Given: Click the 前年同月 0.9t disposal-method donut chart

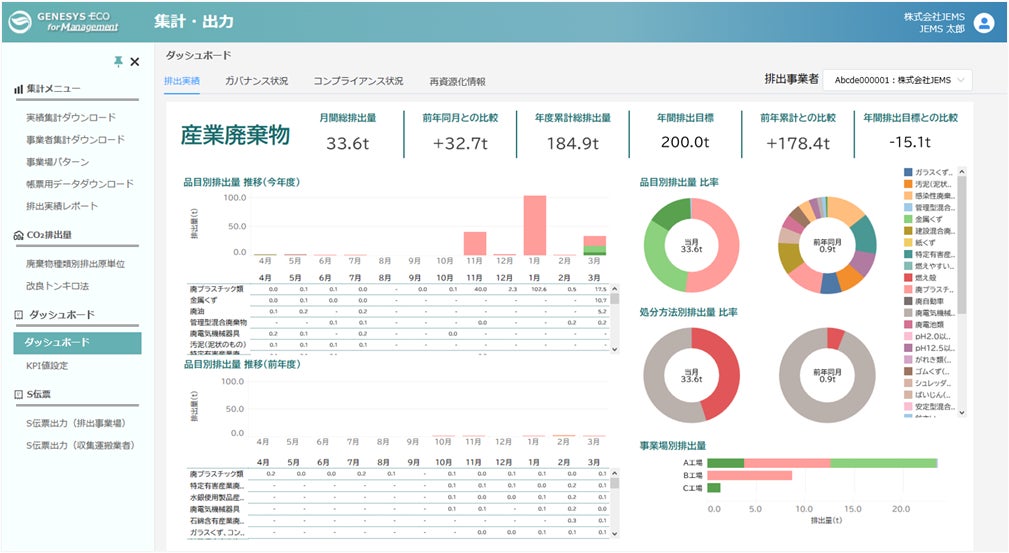Looking at the screenshot, I should [828, 375].
